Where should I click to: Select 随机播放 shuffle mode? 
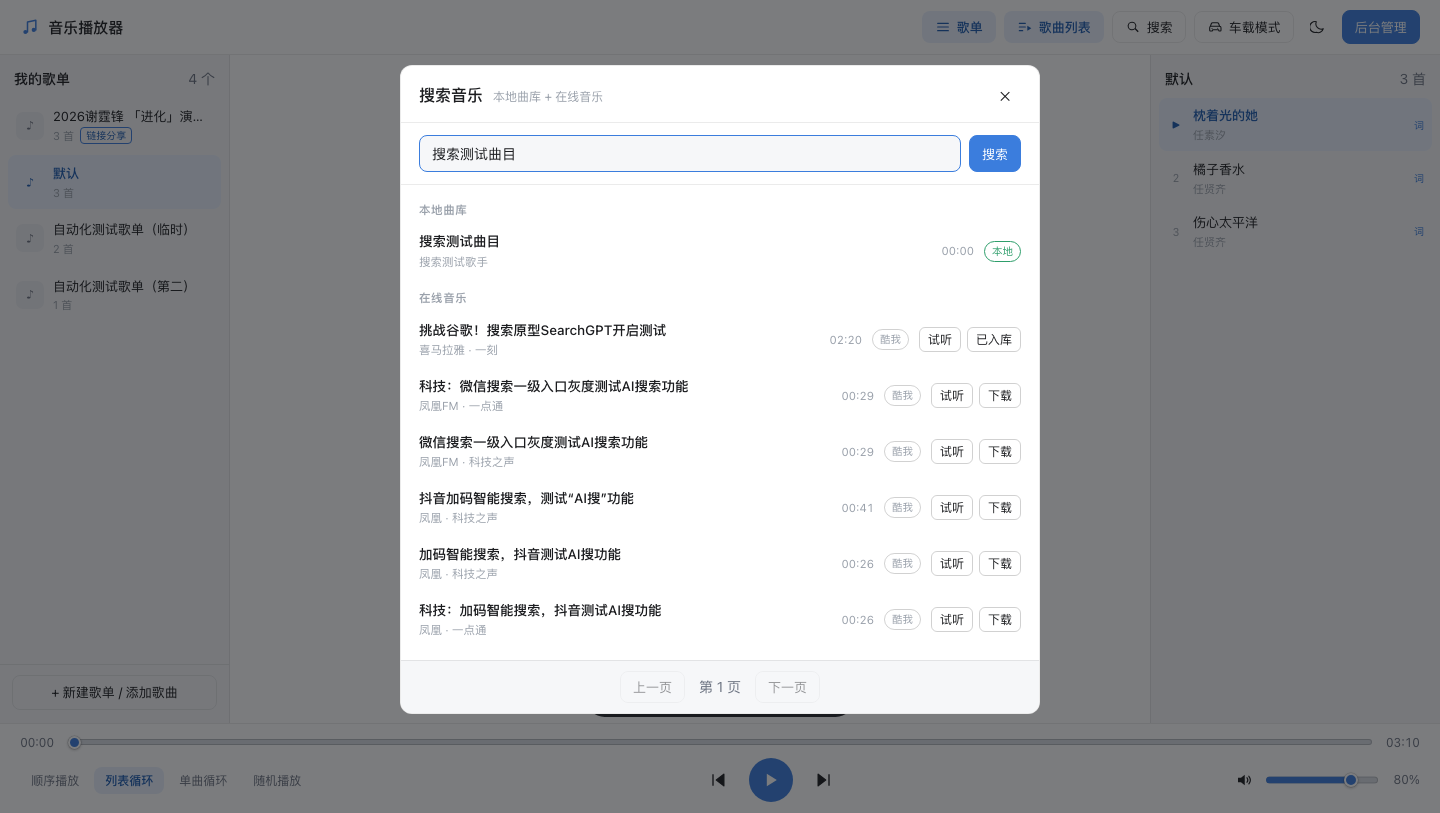[277, 780]
